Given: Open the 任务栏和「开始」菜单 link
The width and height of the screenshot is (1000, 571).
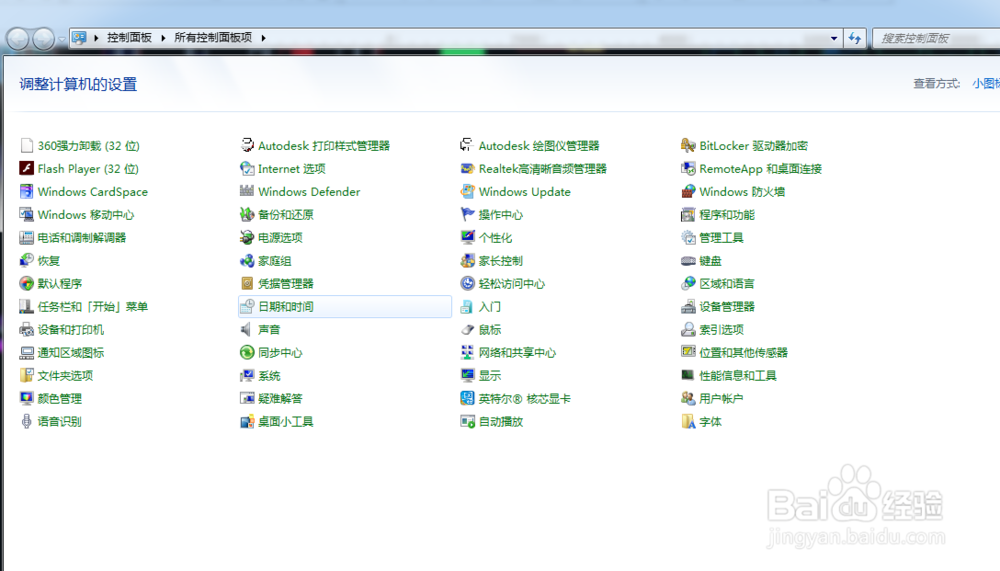Looking at the screenshot, I should click(92, 307).
